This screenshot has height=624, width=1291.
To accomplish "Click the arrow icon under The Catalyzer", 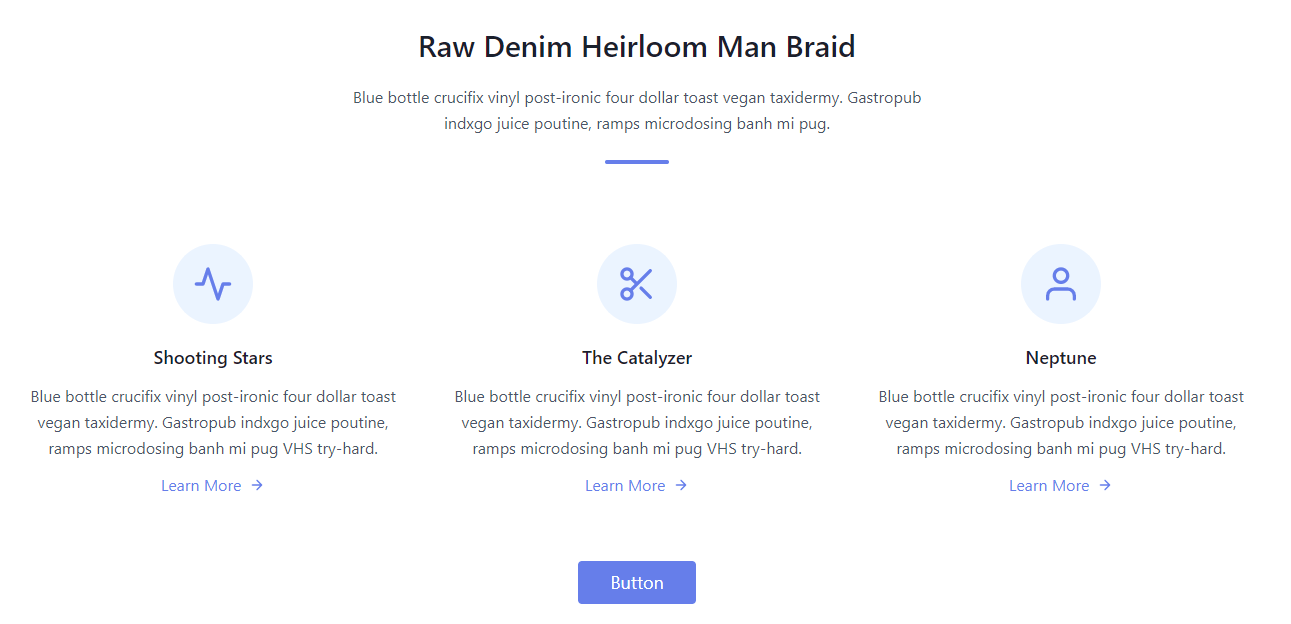I will click(x=681, y=485).
